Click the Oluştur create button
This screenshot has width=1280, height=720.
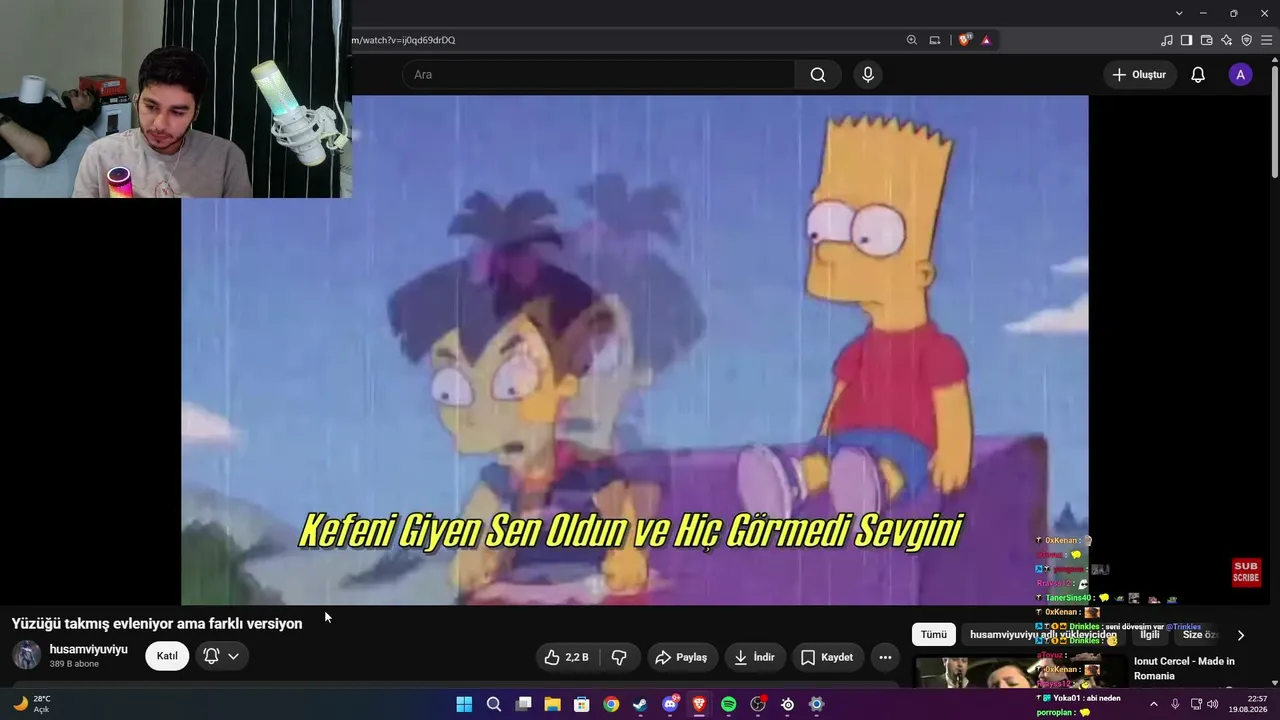(x=1139, y=75)
